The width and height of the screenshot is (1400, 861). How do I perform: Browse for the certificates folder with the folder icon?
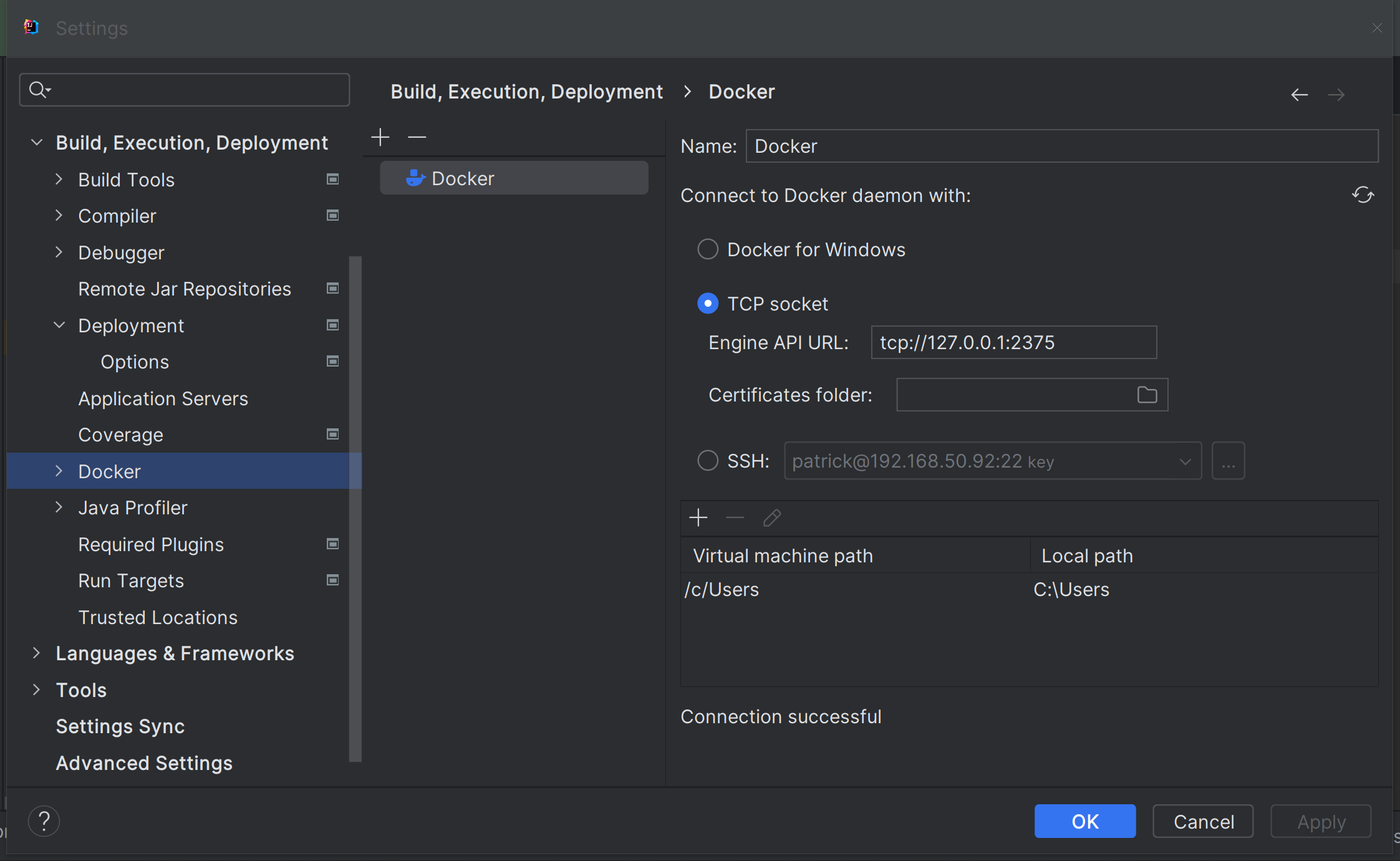point(1147,395)
